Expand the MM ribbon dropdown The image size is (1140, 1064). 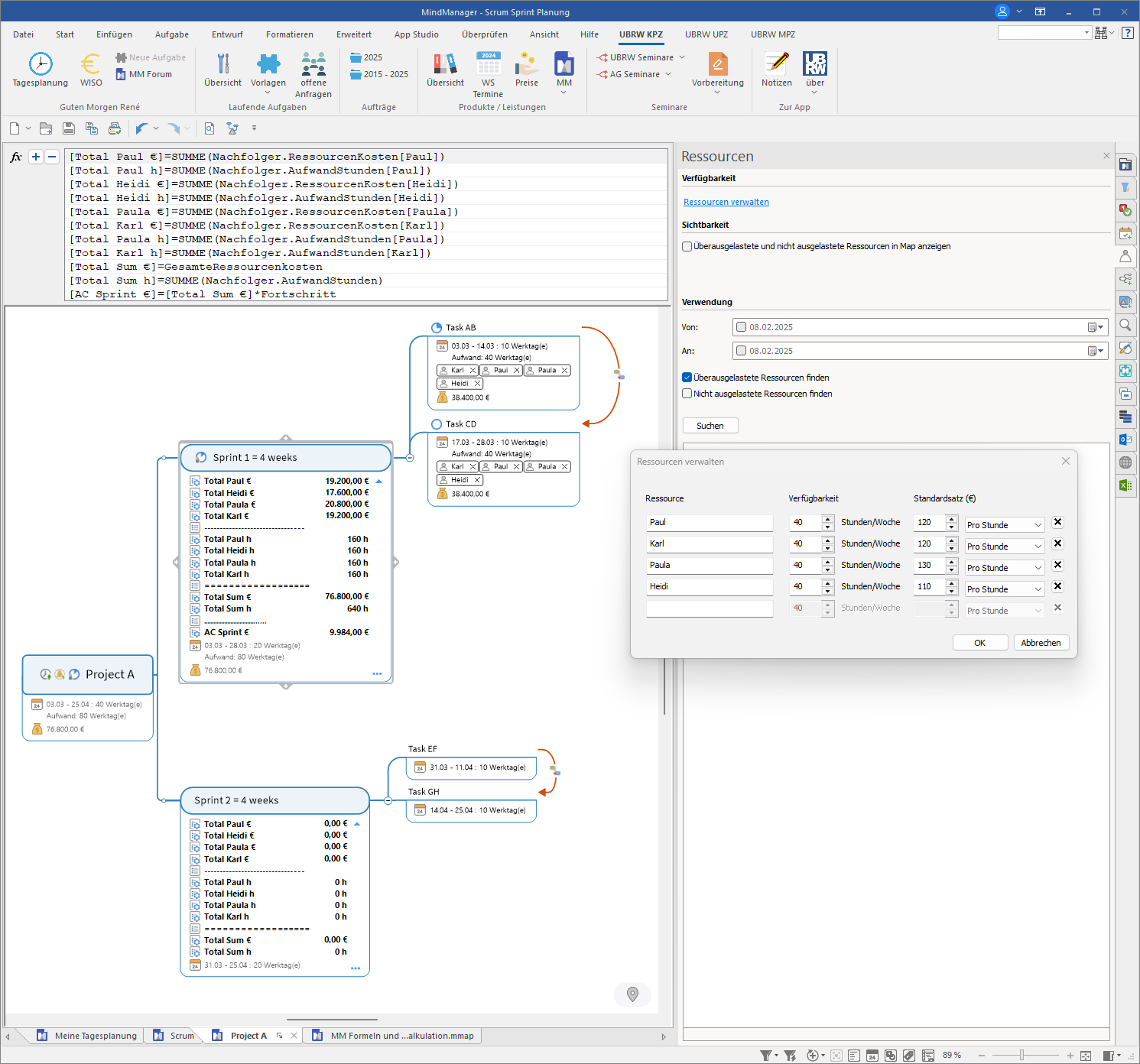click(x=564, y=92)
